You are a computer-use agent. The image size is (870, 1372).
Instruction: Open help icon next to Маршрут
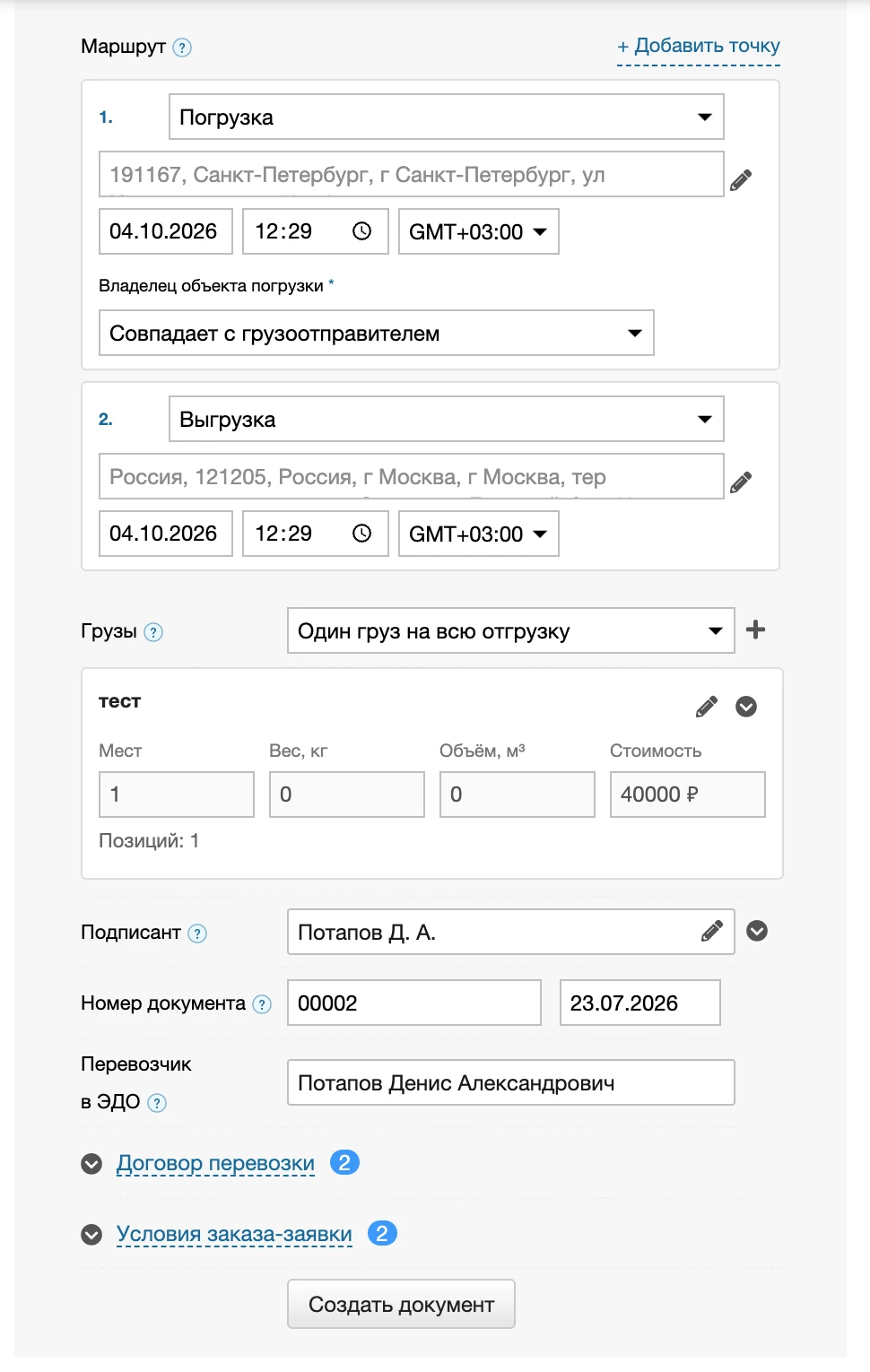pos(182,48)
